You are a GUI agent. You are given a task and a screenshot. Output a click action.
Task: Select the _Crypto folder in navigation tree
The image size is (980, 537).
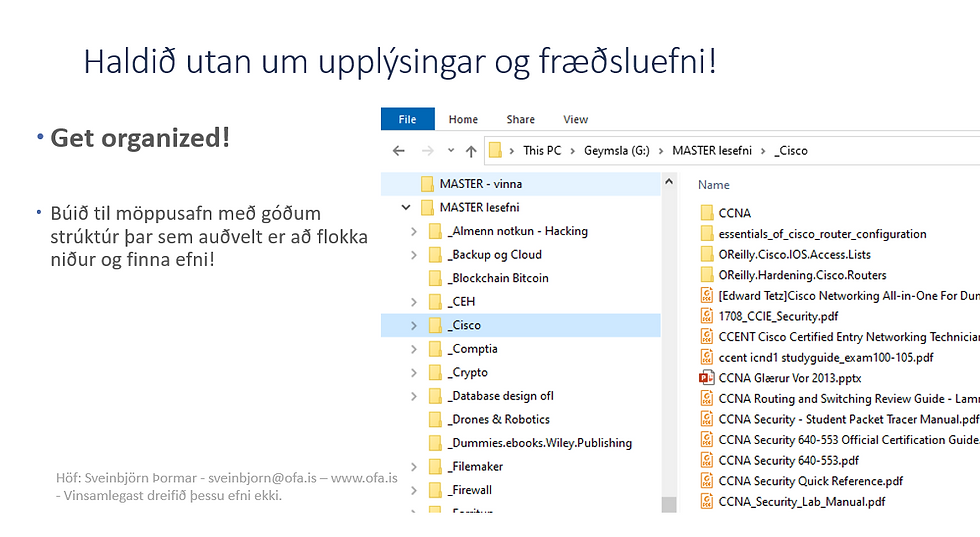pos(468,373)
